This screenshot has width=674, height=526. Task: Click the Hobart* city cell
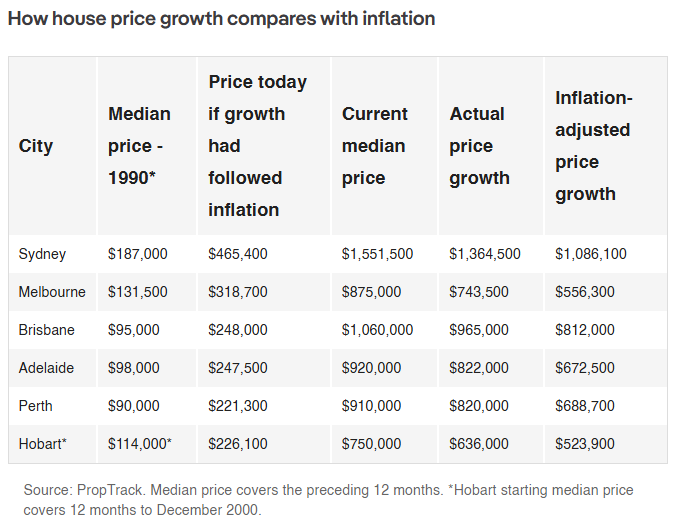coord(43,443)
